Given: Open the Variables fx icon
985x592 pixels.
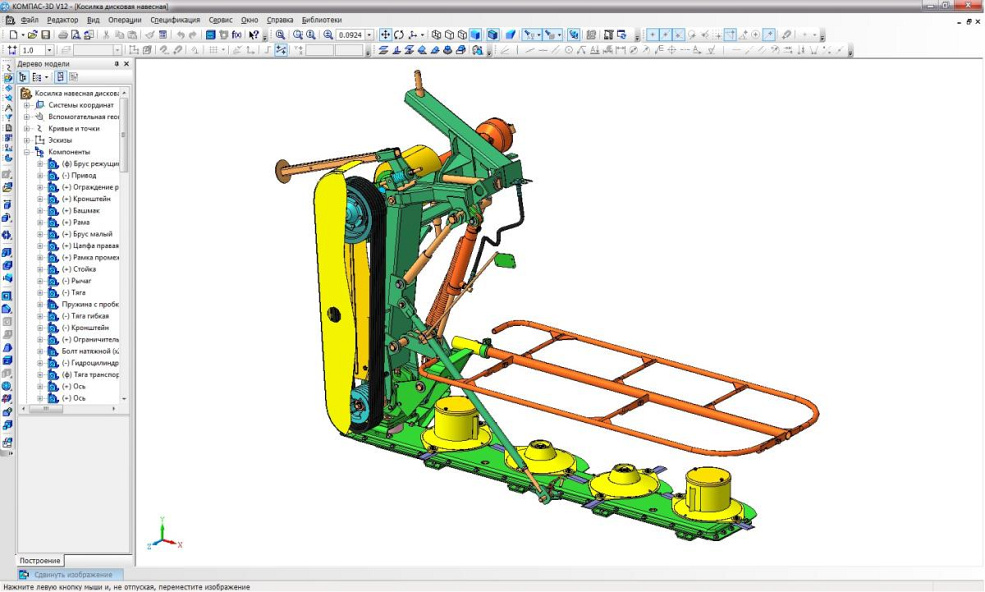Looking at the screenshot, I should 237,35.
